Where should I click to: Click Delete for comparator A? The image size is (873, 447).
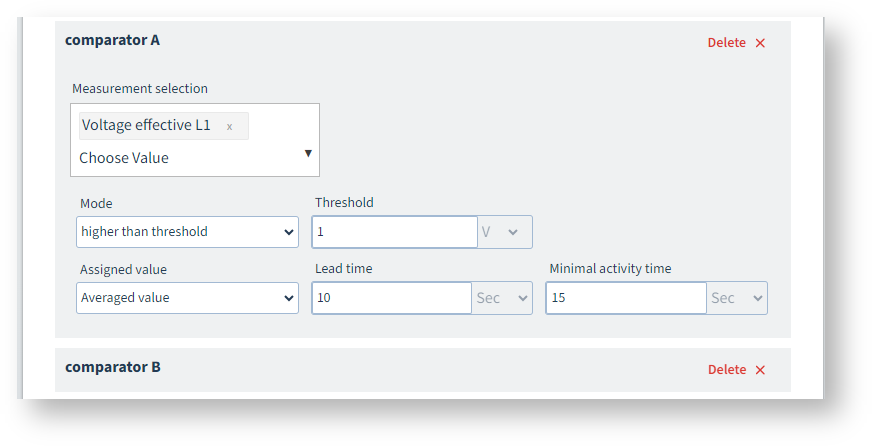click(x=726, y=43)
